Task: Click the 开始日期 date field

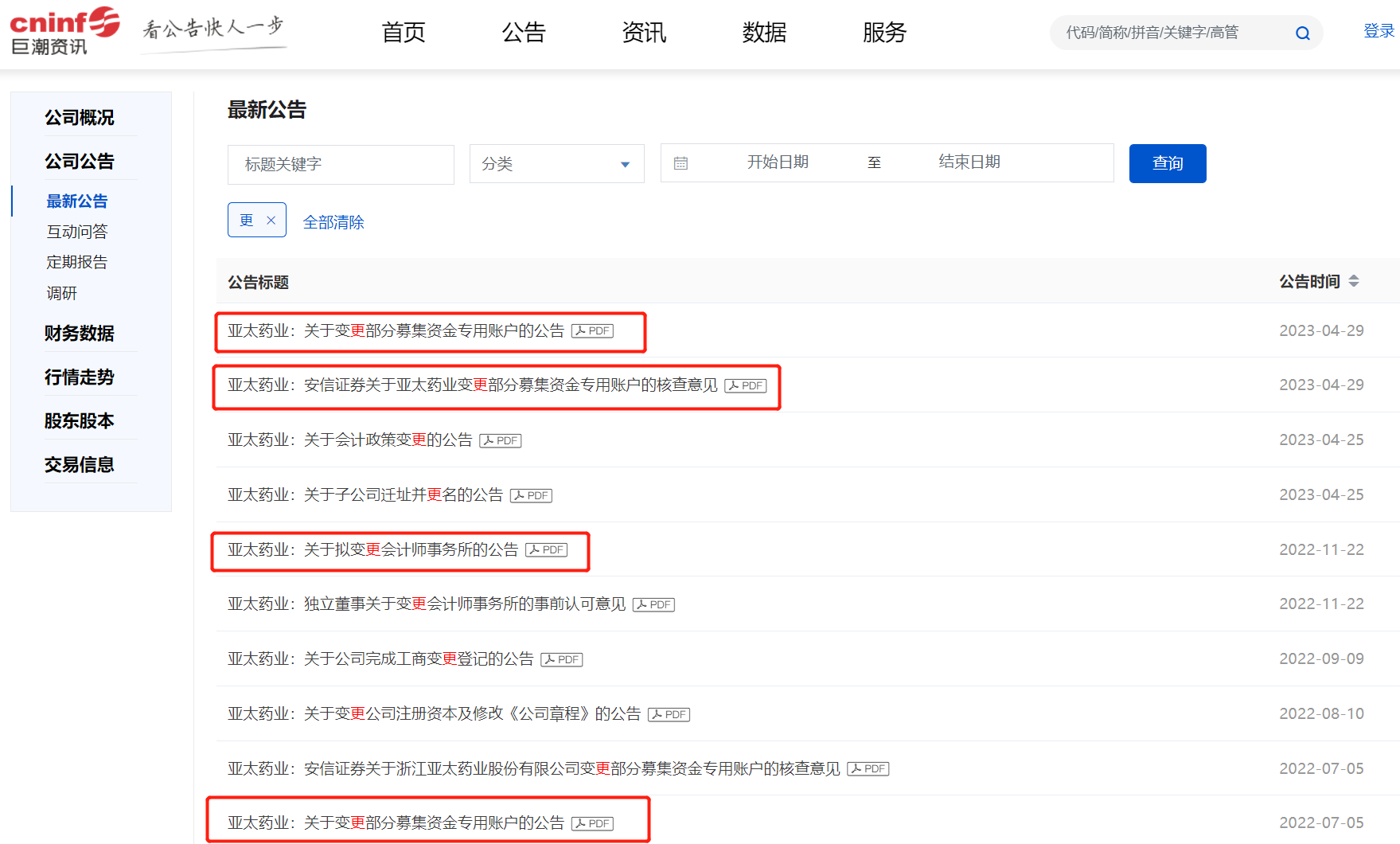Action: 778,162
